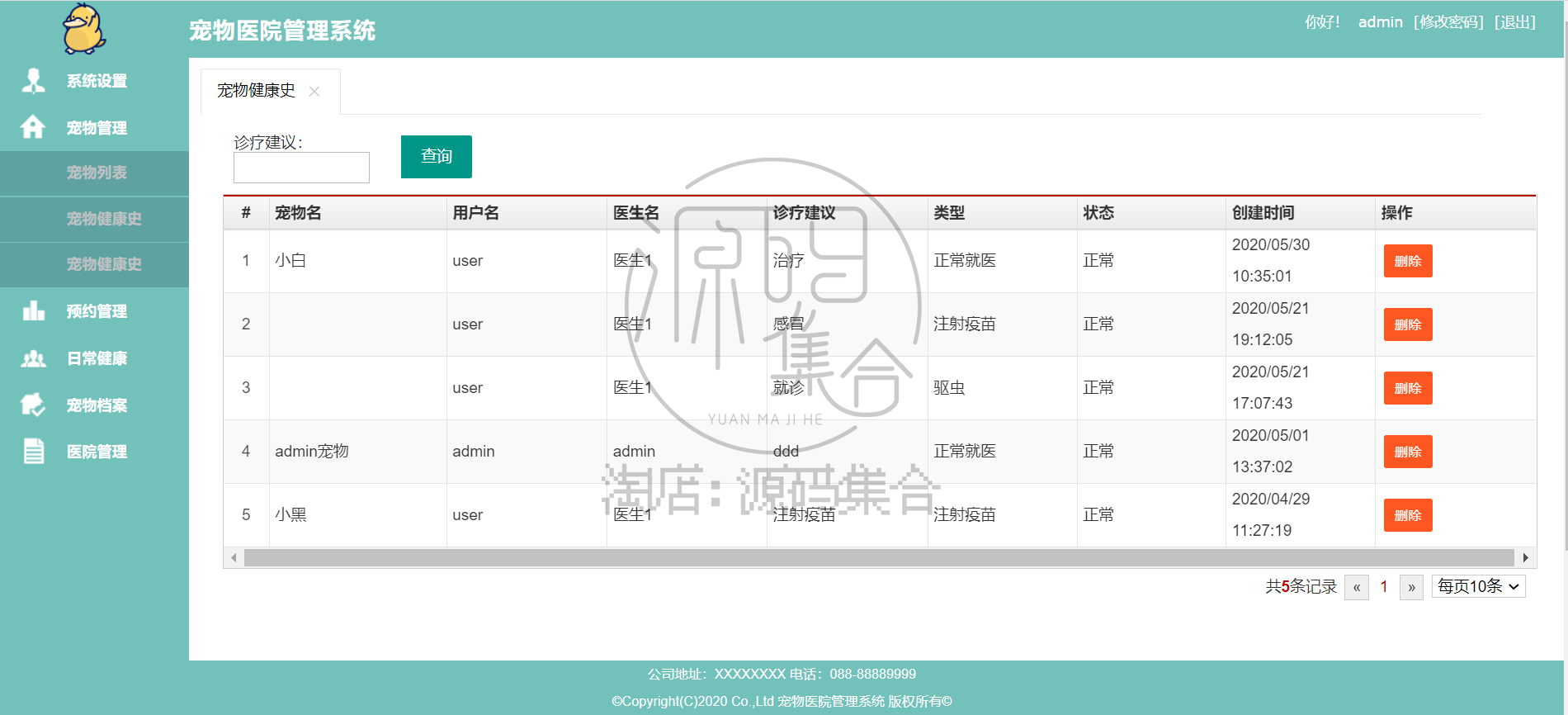
Task: Delete row 3 record with 驱虫
Action: pos(1407,388)
